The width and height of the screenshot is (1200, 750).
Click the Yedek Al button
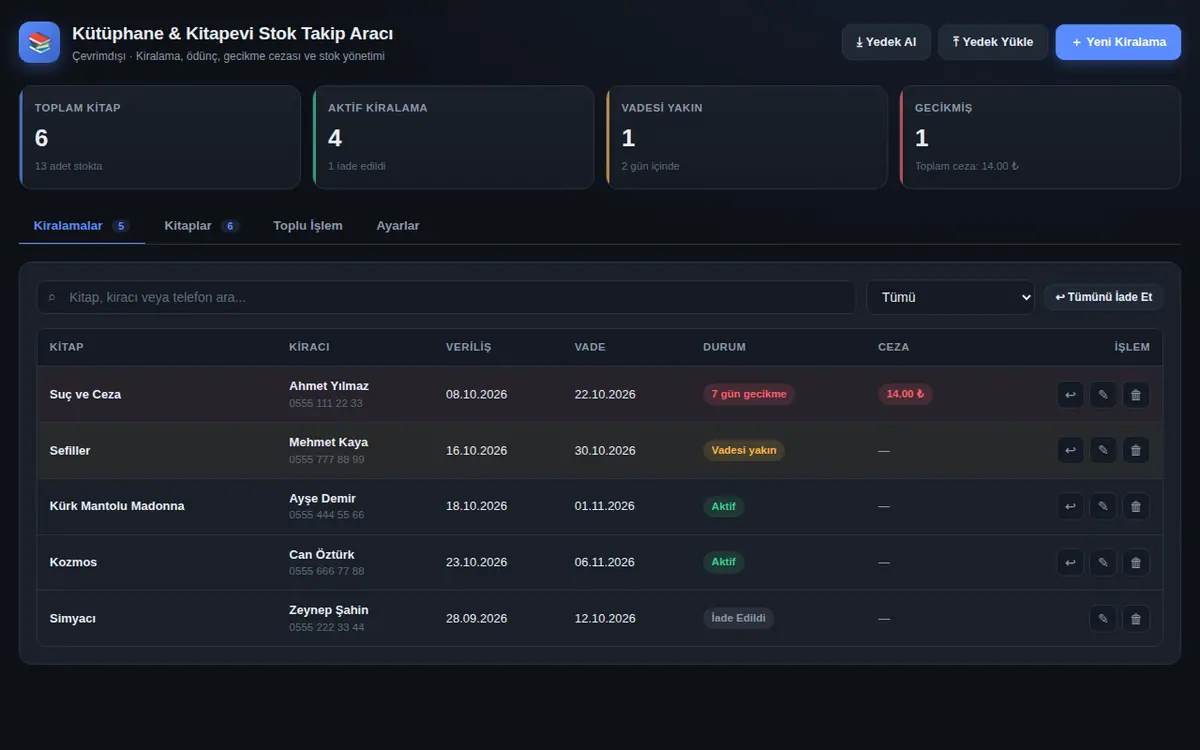tap(886, 42)
